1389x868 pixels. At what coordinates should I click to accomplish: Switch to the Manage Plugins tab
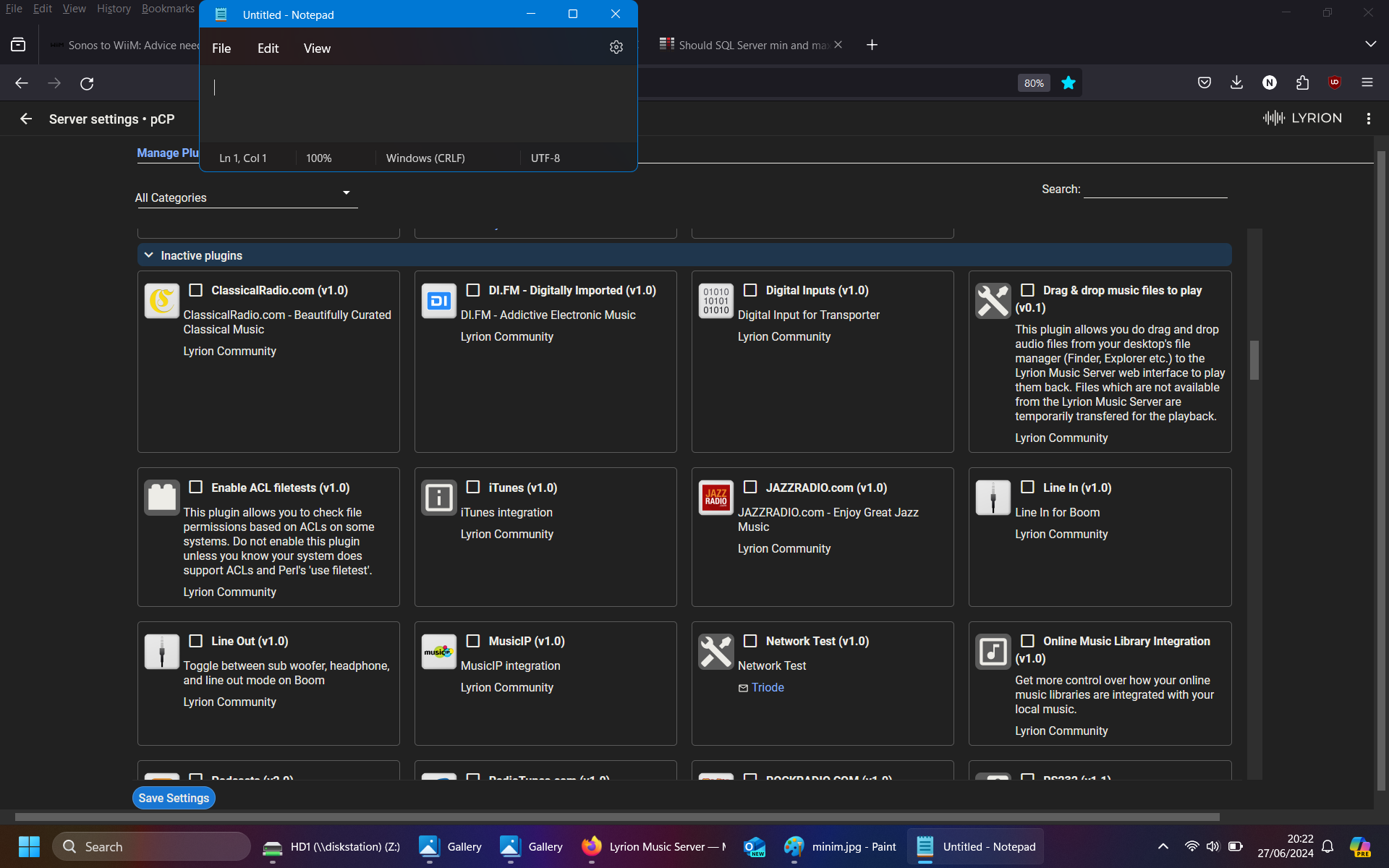pos(168,153)
